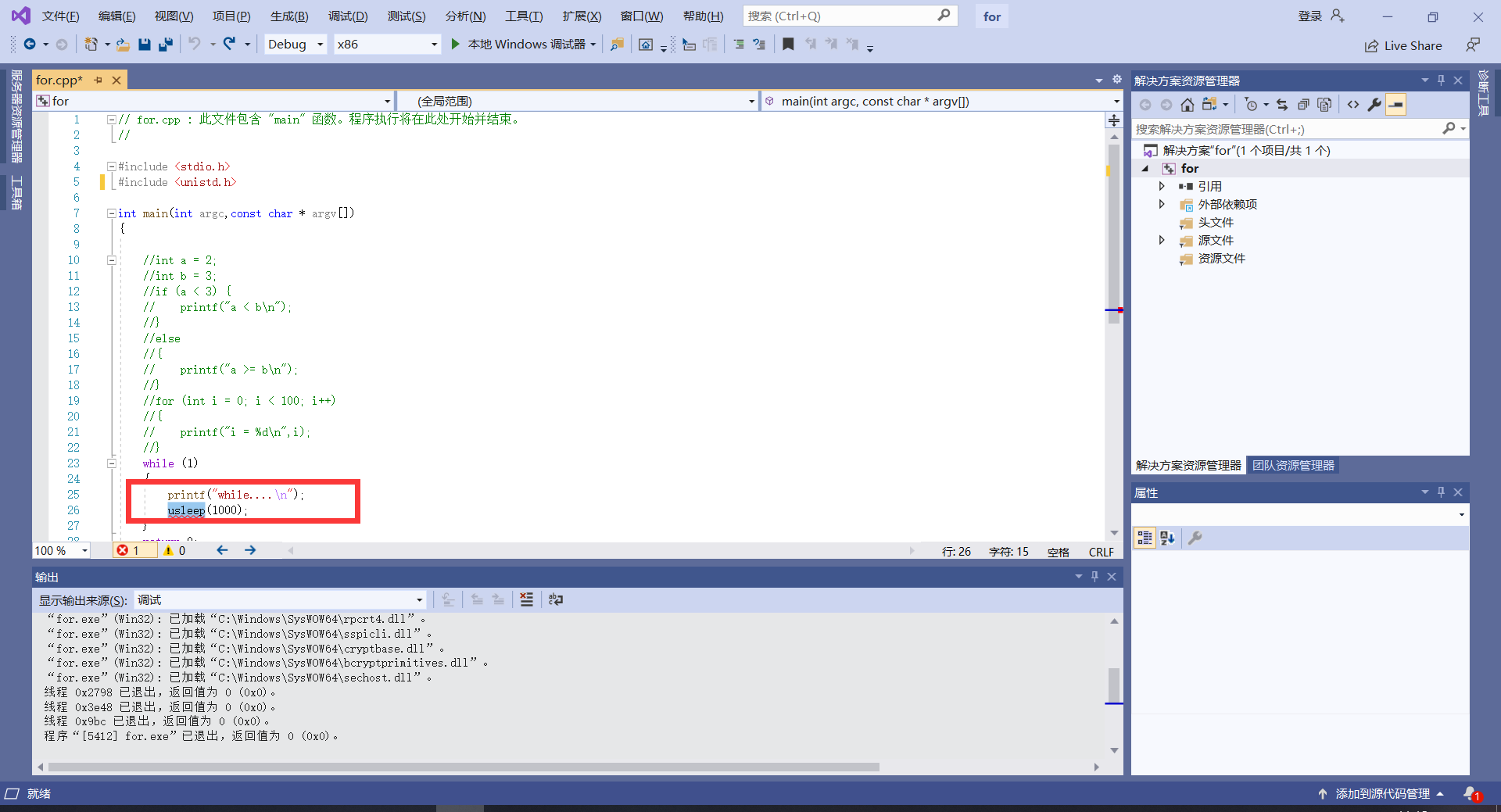
Task: Open the 编辑(E) menu
Action: 116,16
